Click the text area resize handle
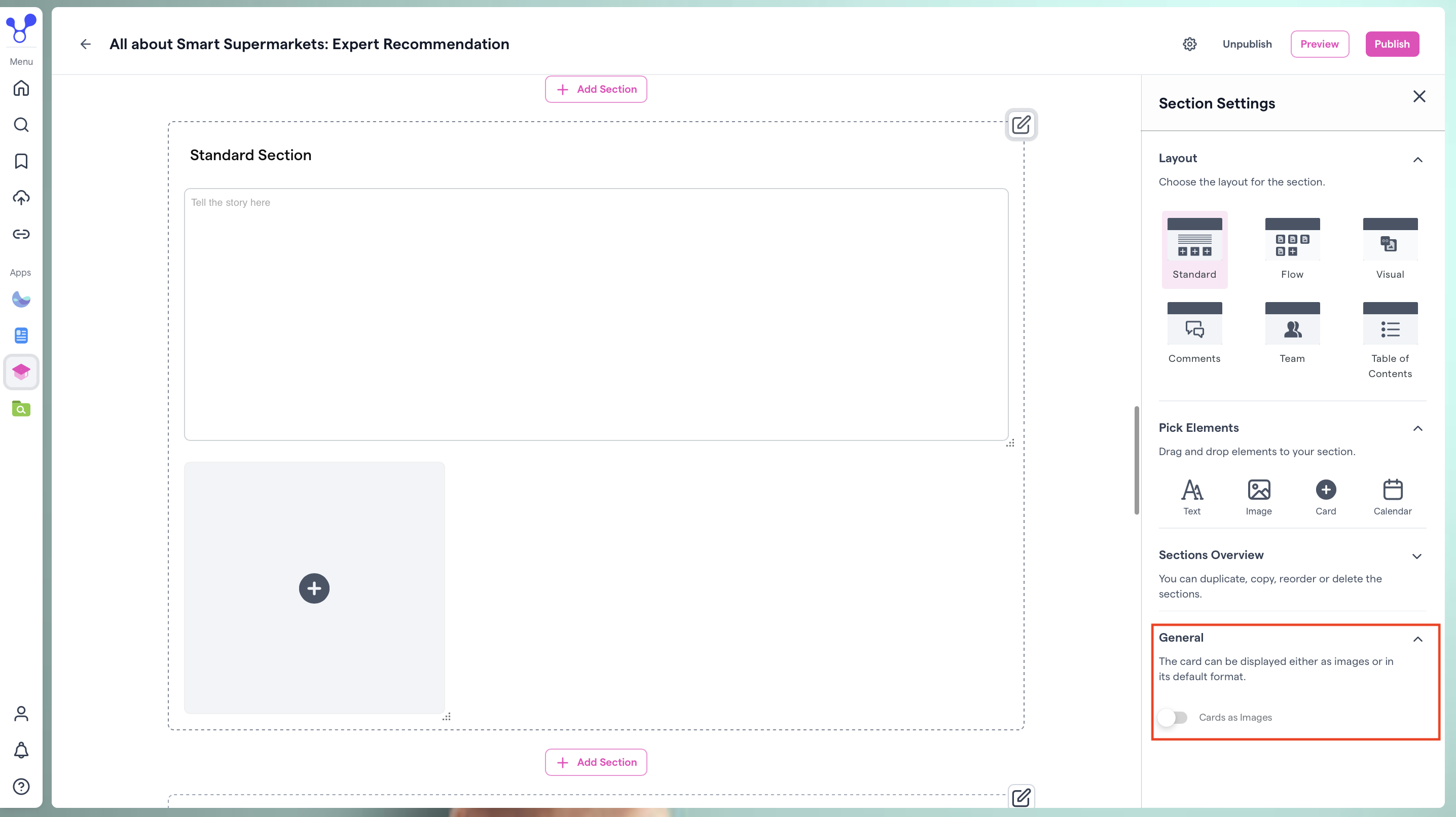The width and height of the screenshot is (1456, 817). tap(1010, 443)
